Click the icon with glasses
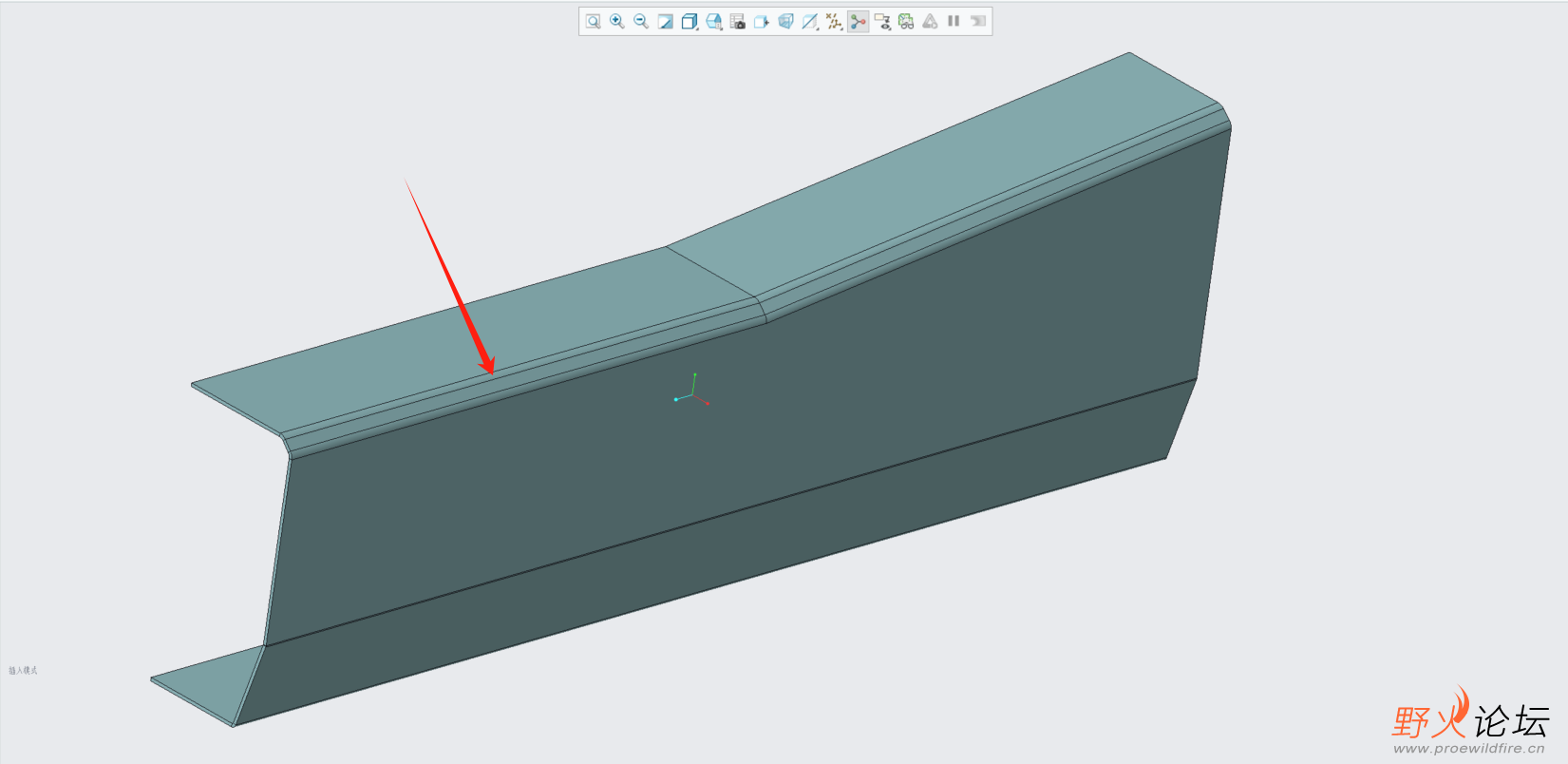 pos(906,21)
